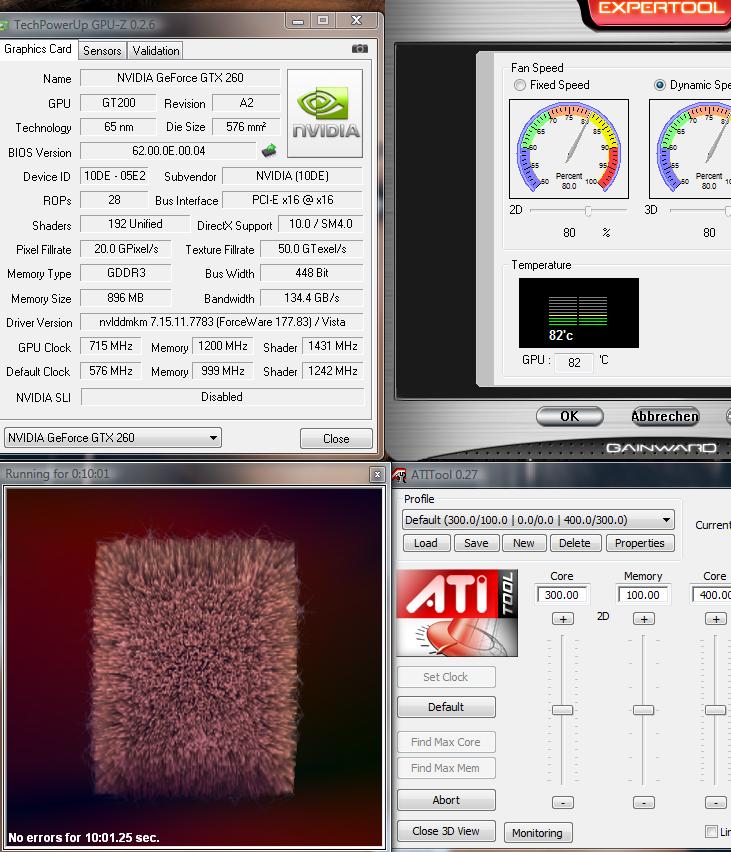
Task: Open profile Properties in ATITool
Action: 640,543
